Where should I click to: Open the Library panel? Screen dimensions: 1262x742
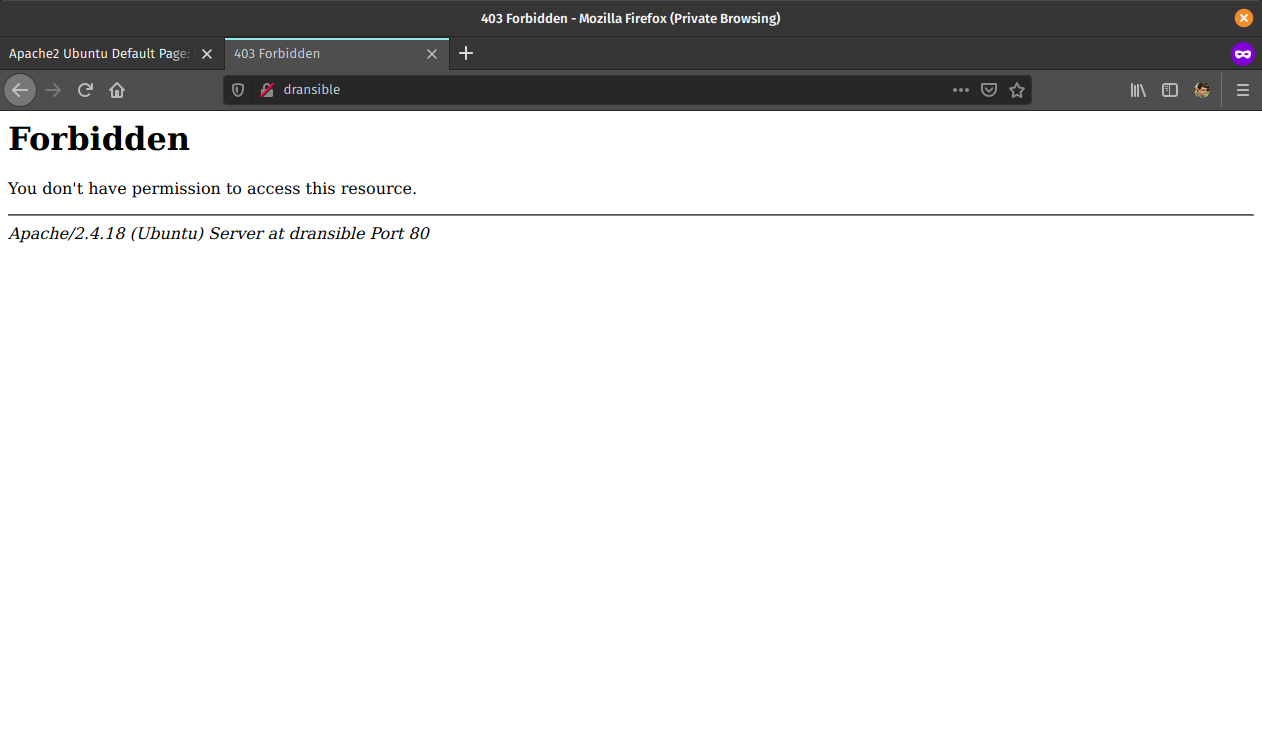1138,90
